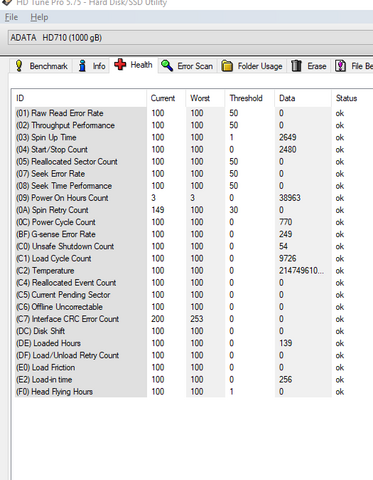Switch to the Error Scan tab
The image size is (373, 480).
click(x=187, y=66)
